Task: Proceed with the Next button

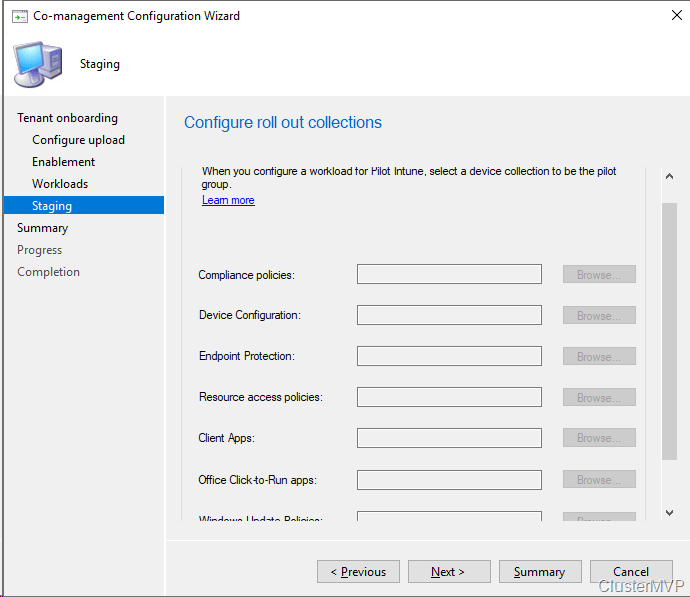Action: click(x=449, y=571)
